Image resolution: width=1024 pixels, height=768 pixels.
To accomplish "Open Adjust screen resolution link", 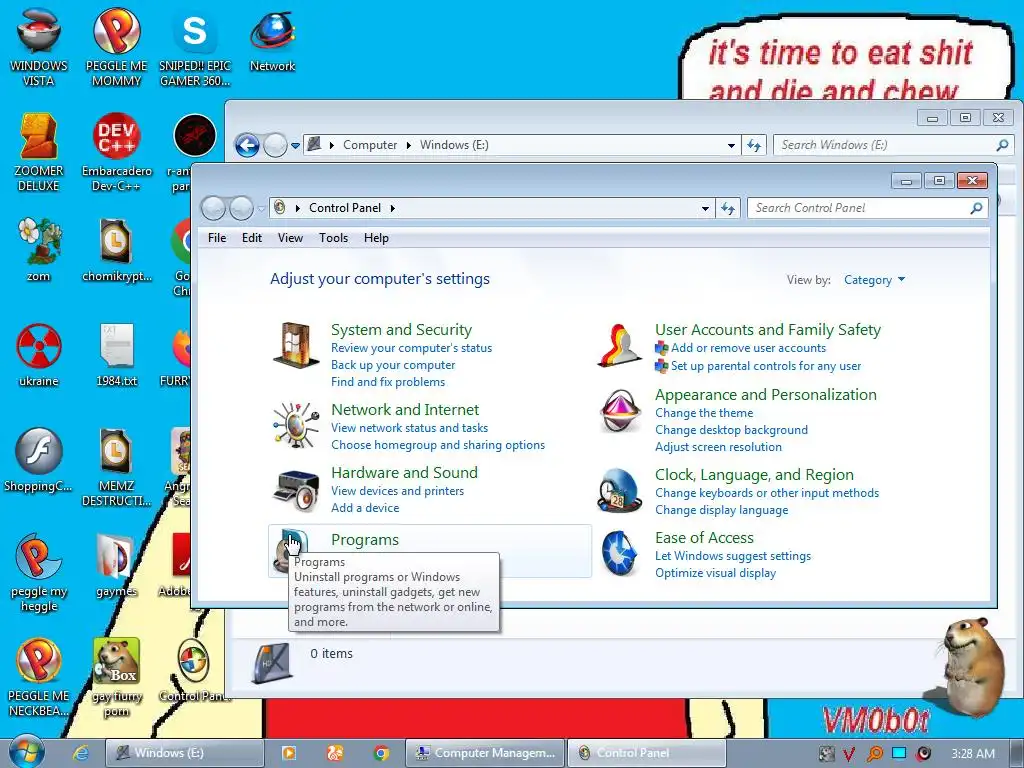I will click(x=718, y=447).
